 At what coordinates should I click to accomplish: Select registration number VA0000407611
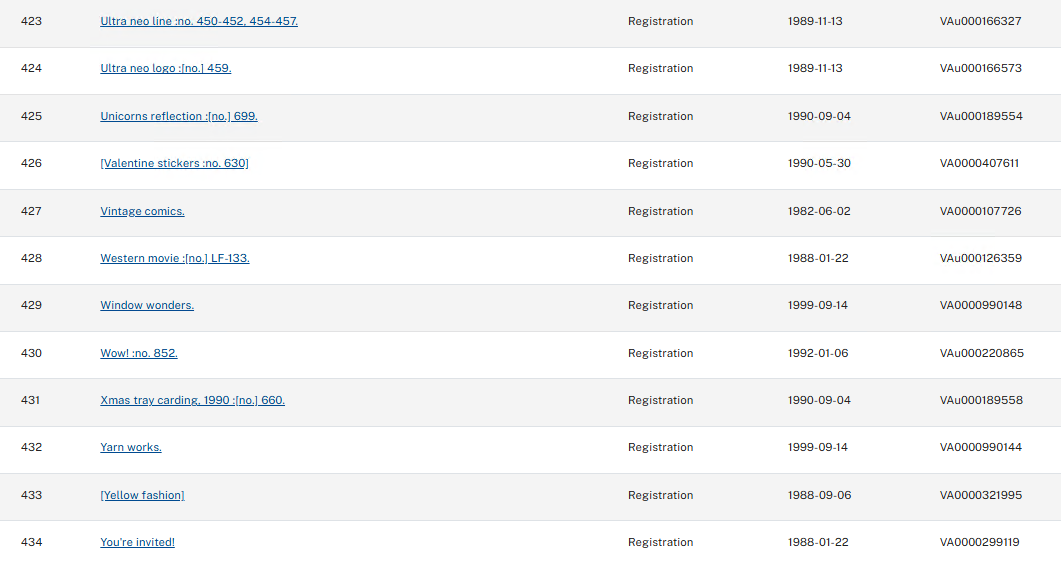tap(979, 163)
